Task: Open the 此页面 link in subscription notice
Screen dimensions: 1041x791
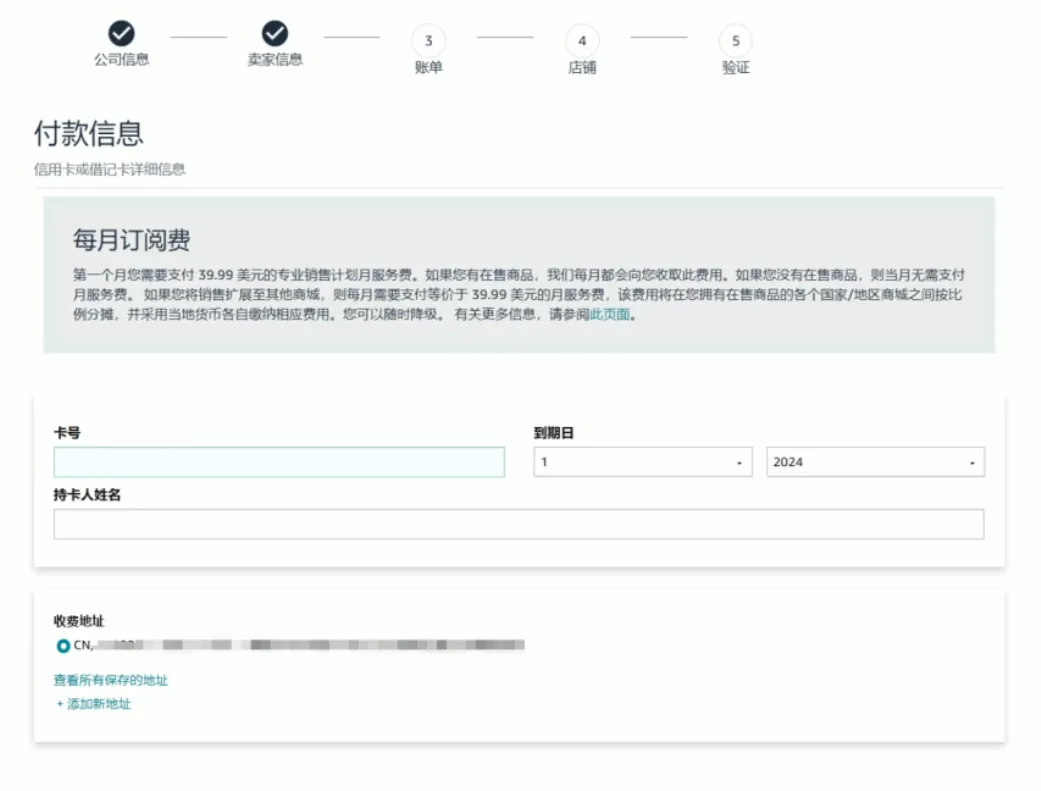Action: point(609,314)
